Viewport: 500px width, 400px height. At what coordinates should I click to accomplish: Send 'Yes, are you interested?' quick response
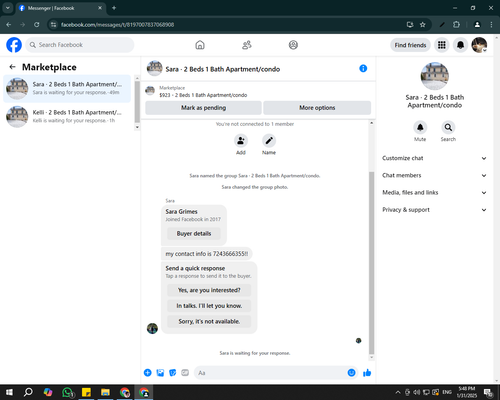209,290
